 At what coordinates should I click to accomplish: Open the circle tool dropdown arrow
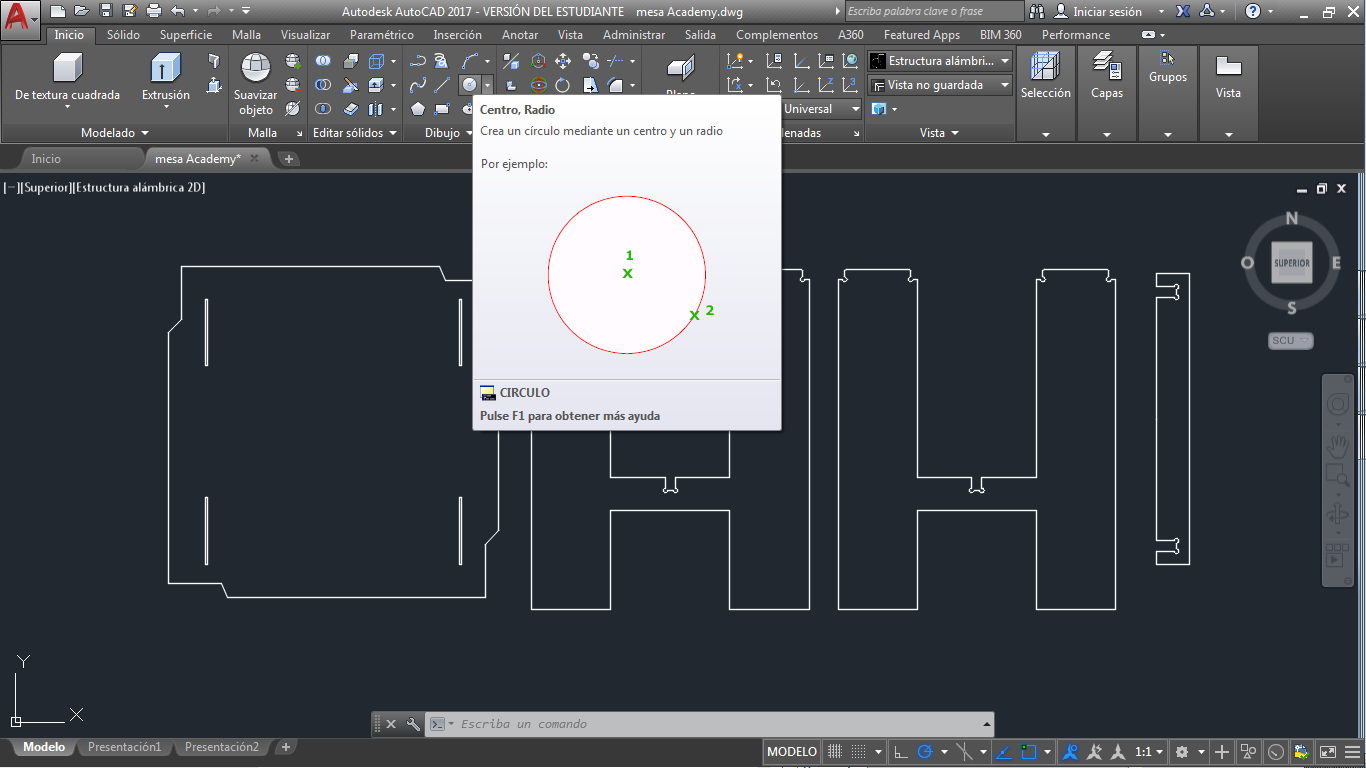[487, 85]
